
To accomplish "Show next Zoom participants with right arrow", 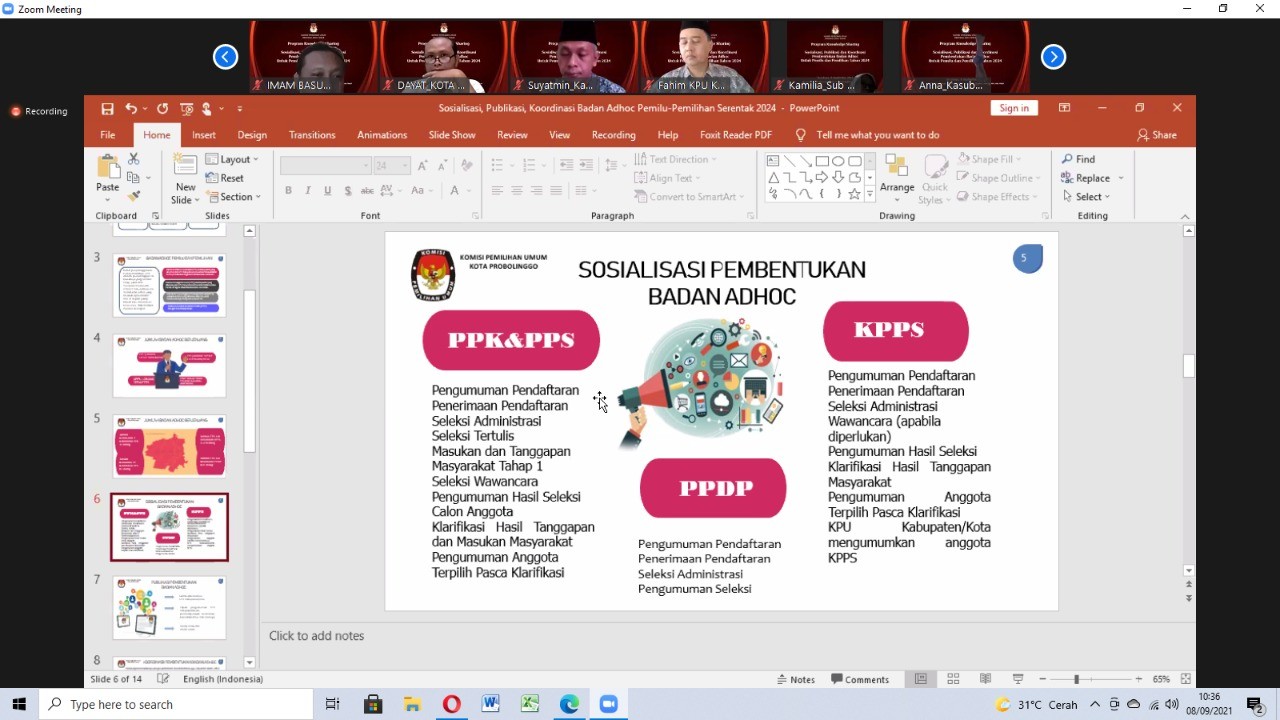I will (1053, 57).
